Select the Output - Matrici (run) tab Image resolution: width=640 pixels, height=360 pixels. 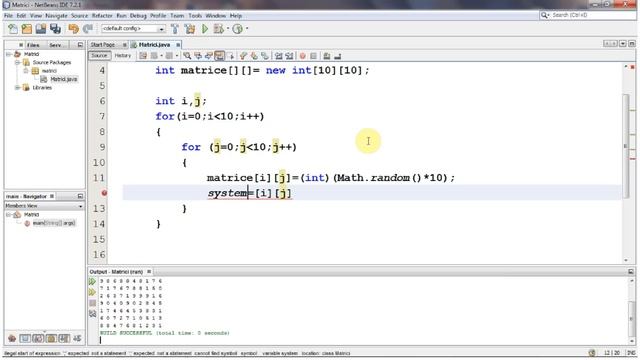[x=116, y=271]
